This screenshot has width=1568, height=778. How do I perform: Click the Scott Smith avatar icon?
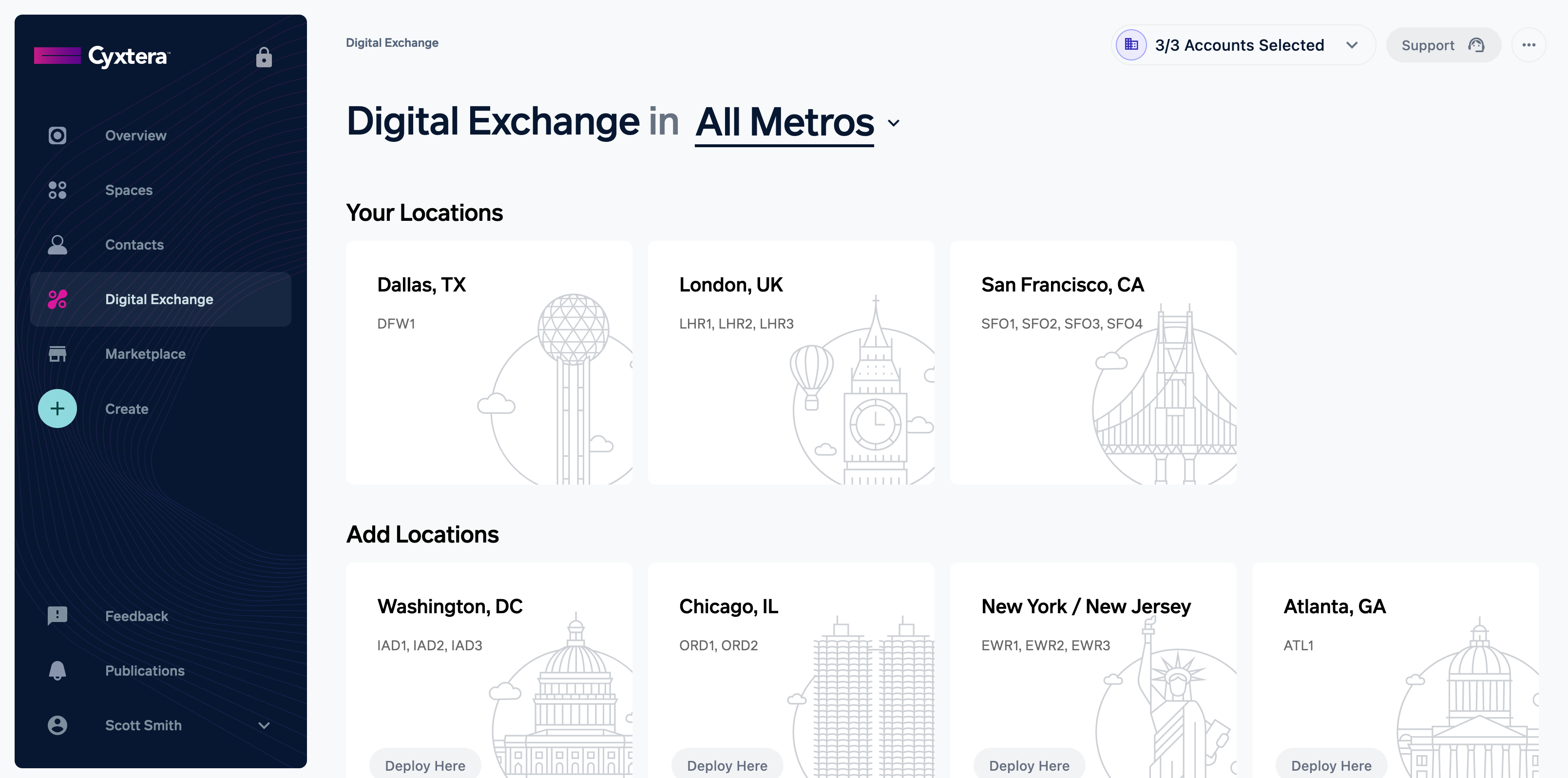pos(57,725)
